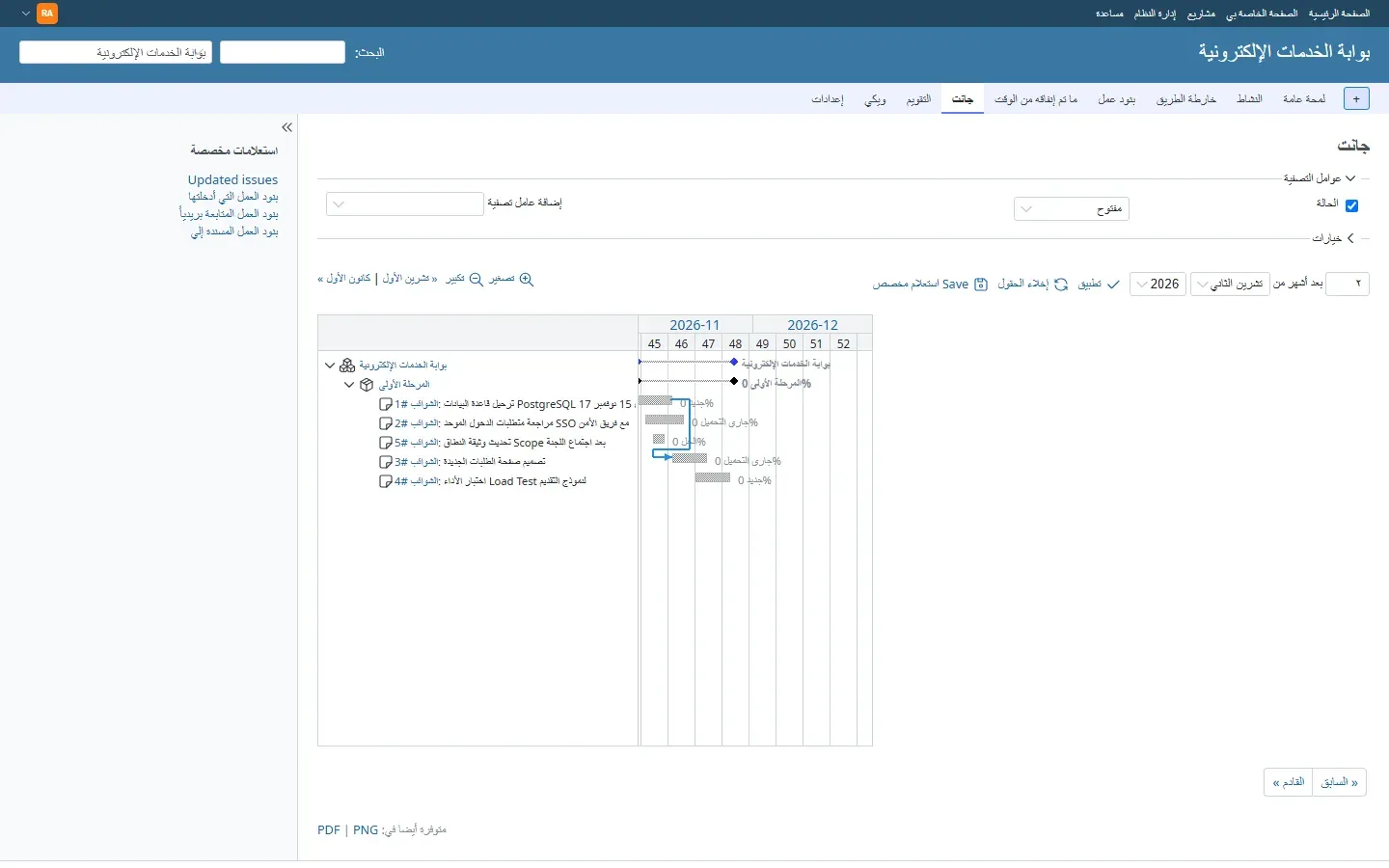Screen dimensions: 1389x868
Task: Click the issue icon for #5 row
Action: click(x=386, y=443)
